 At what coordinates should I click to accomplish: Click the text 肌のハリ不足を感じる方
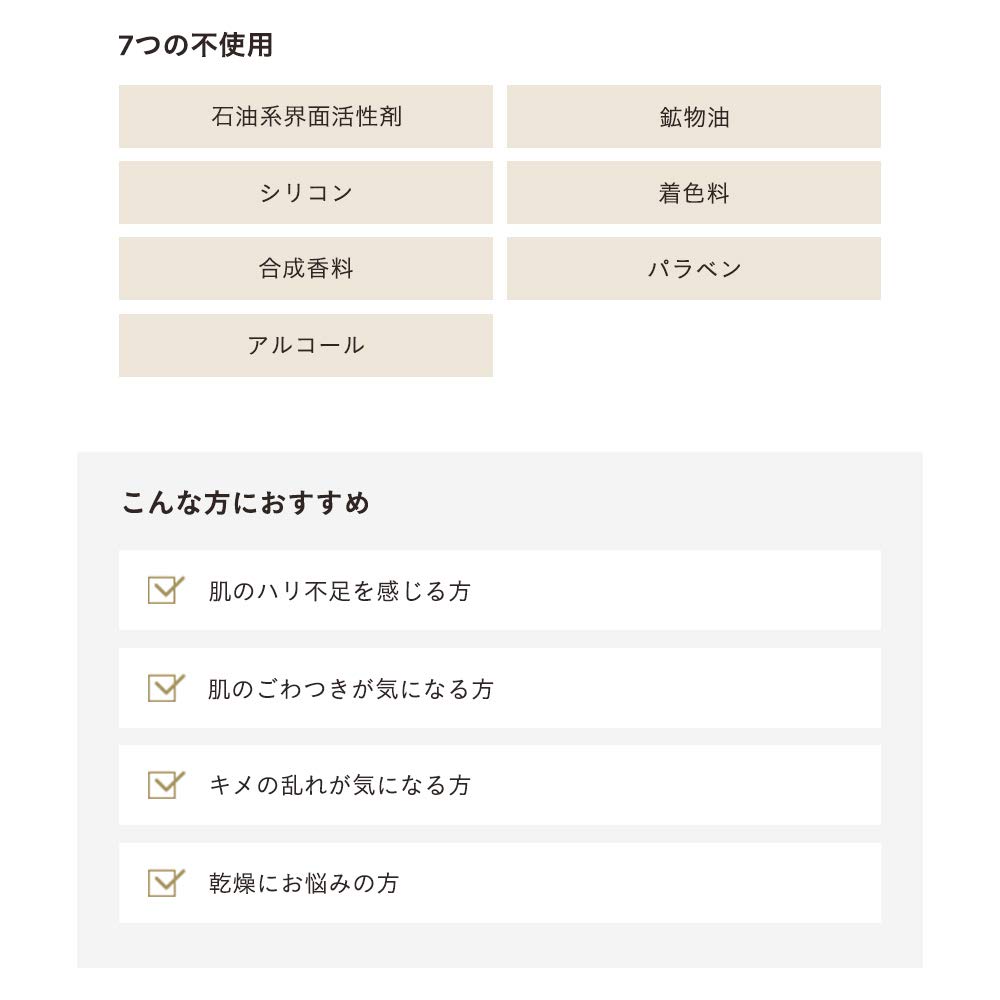click(339, 591)
